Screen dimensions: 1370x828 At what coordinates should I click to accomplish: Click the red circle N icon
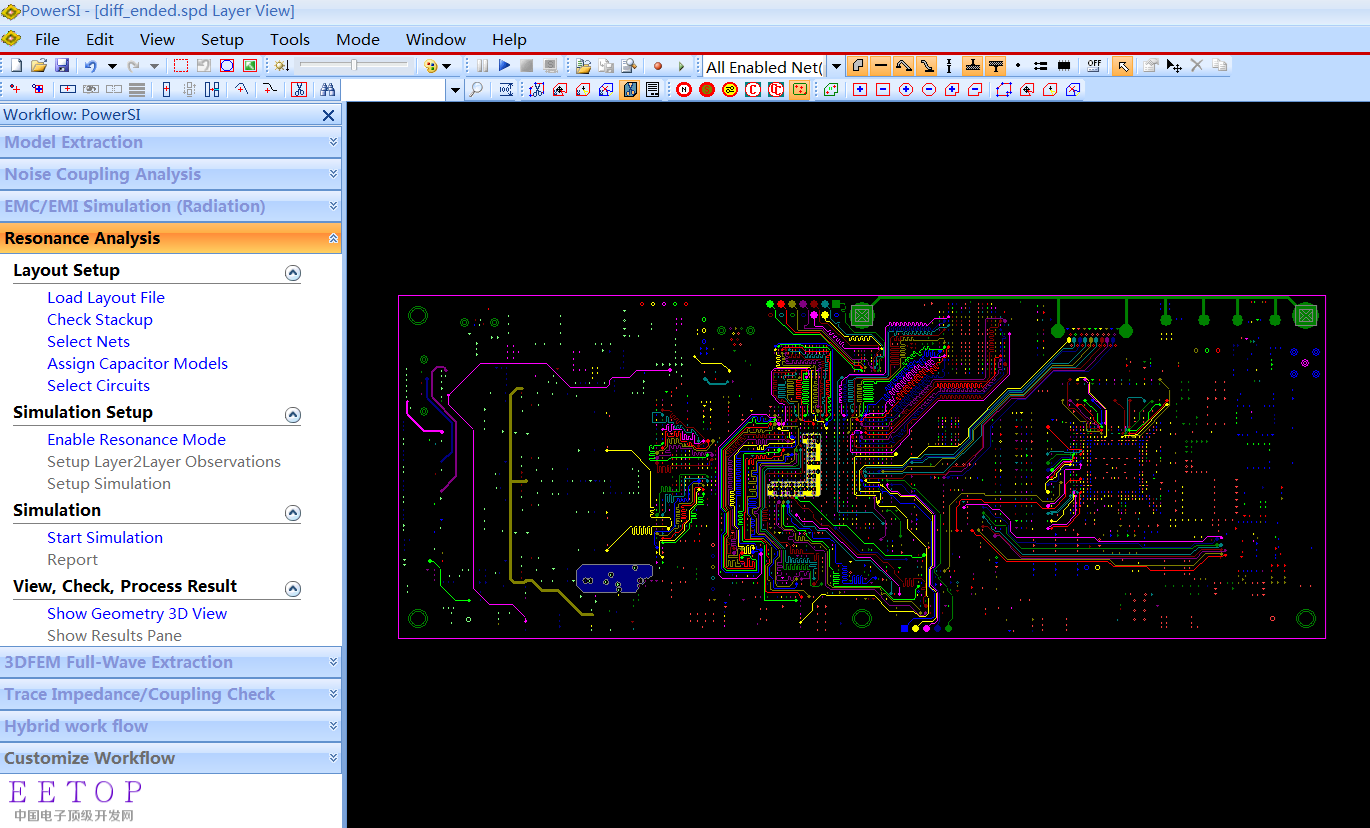click(x=683, y=89)
